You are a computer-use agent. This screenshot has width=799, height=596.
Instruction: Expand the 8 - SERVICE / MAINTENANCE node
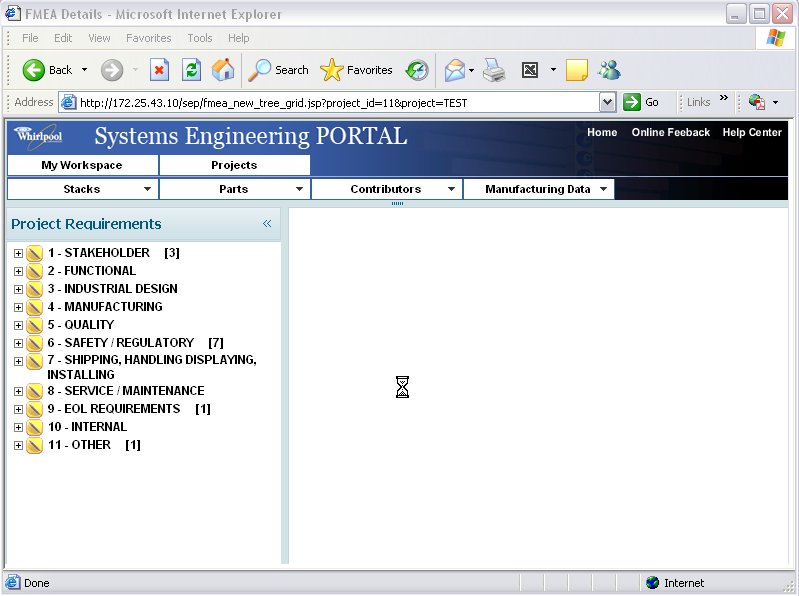point(18,391)
